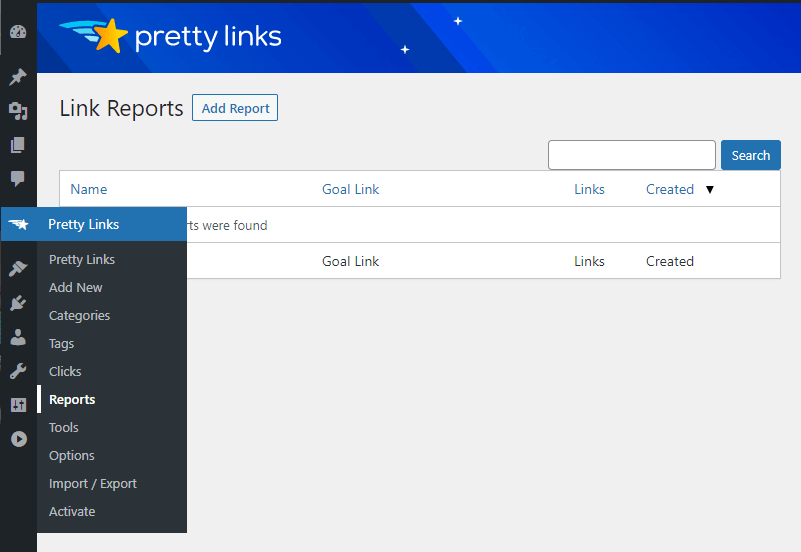This screenshot has height=552, width=801.
Task: Click the 'were found' empty table message
Action: pyautogui.click(x=234, y=226)
